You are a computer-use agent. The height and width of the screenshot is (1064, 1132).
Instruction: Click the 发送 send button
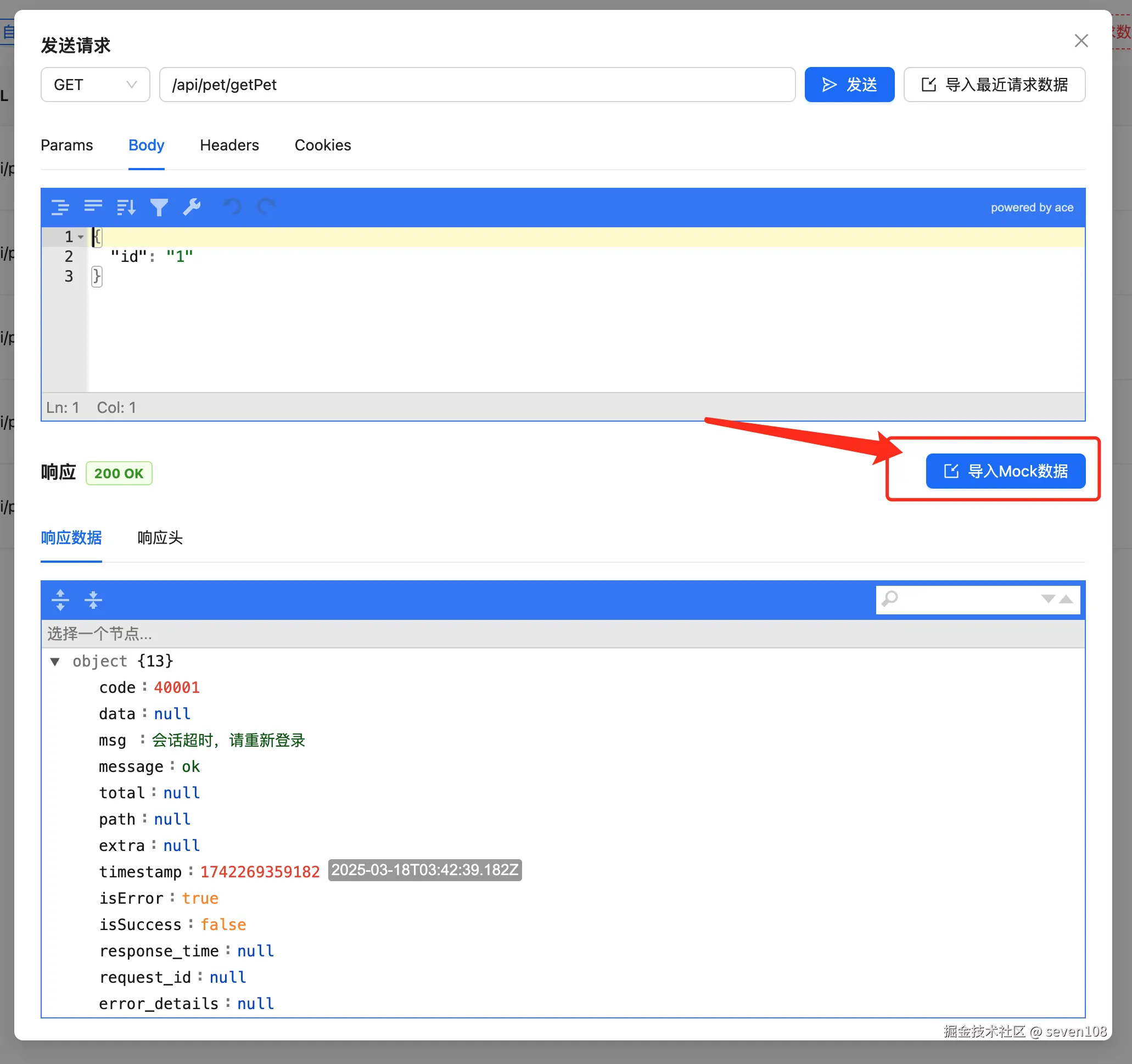849,85
